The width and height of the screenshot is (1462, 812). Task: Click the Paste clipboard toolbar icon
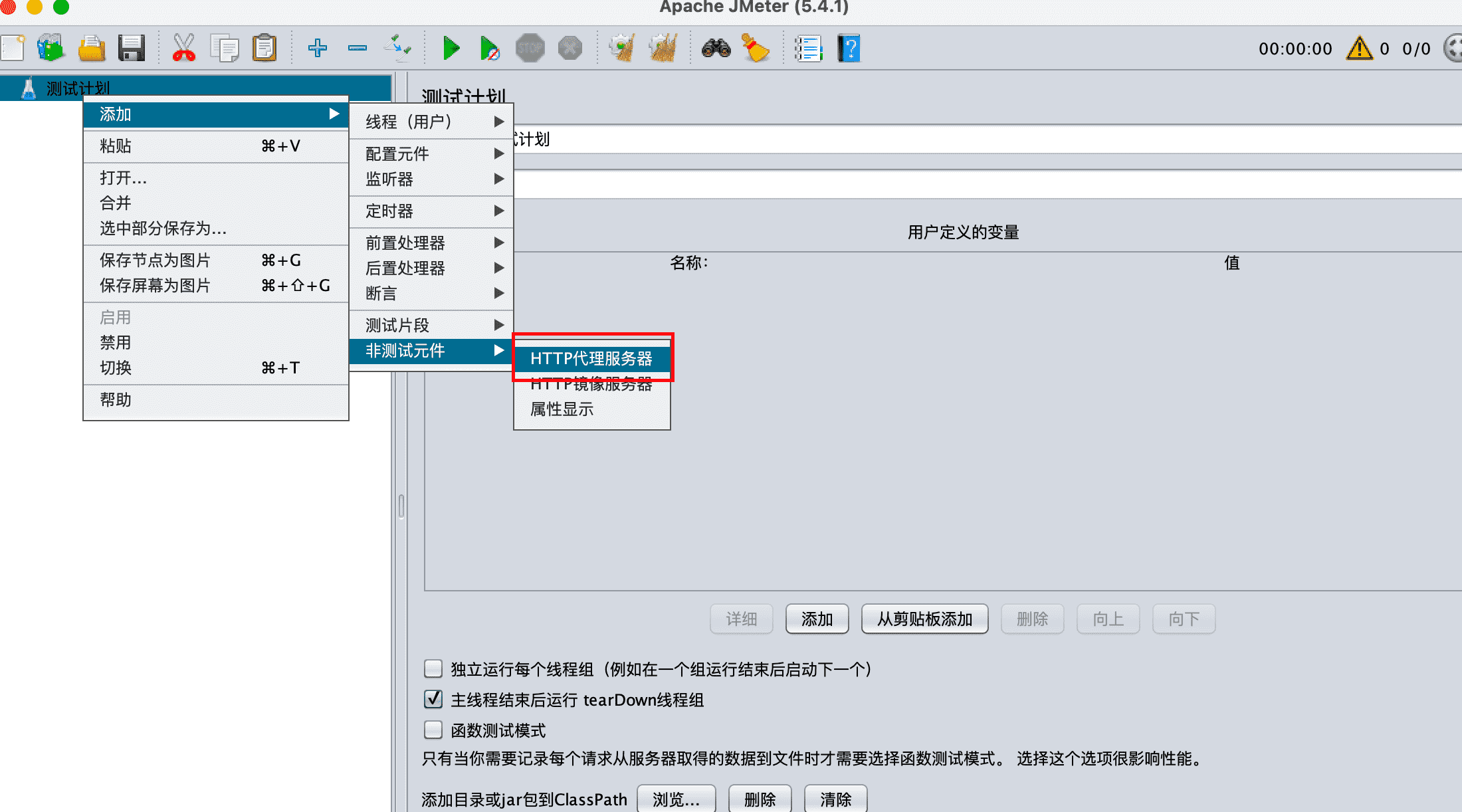tap(264, 48)
